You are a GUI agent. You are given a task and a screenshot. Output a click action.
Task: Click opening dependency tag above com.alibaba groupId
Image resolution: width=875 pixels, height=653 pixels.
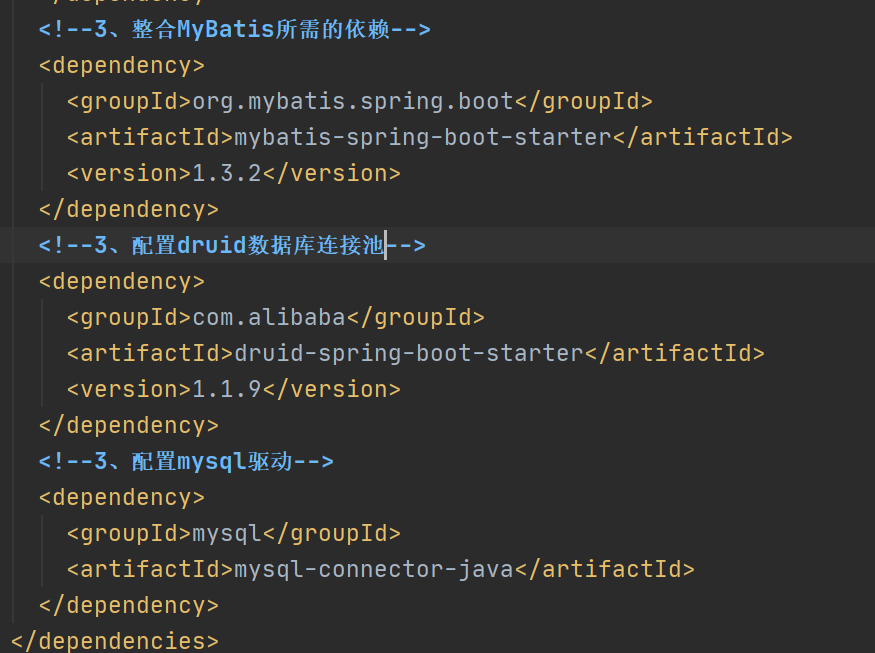122,281
